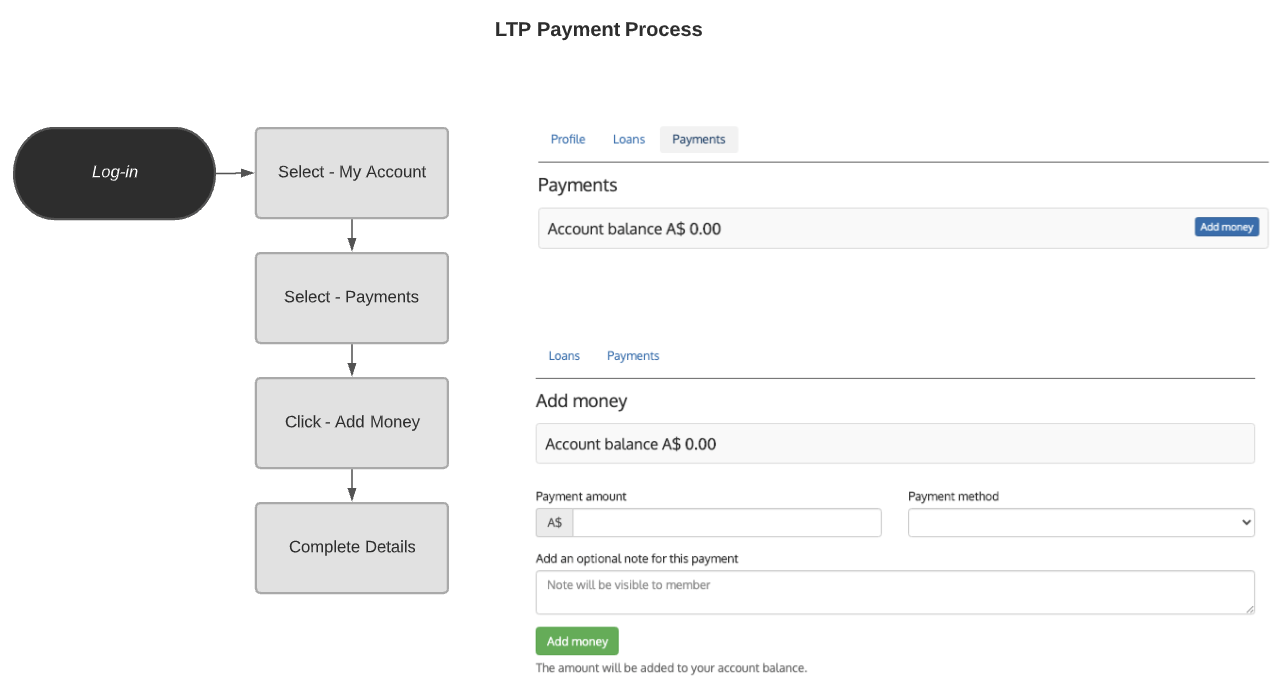Select the 'Complete Details' flowchart box
The height and width of the screenshot is (692, 1284).
352,548
